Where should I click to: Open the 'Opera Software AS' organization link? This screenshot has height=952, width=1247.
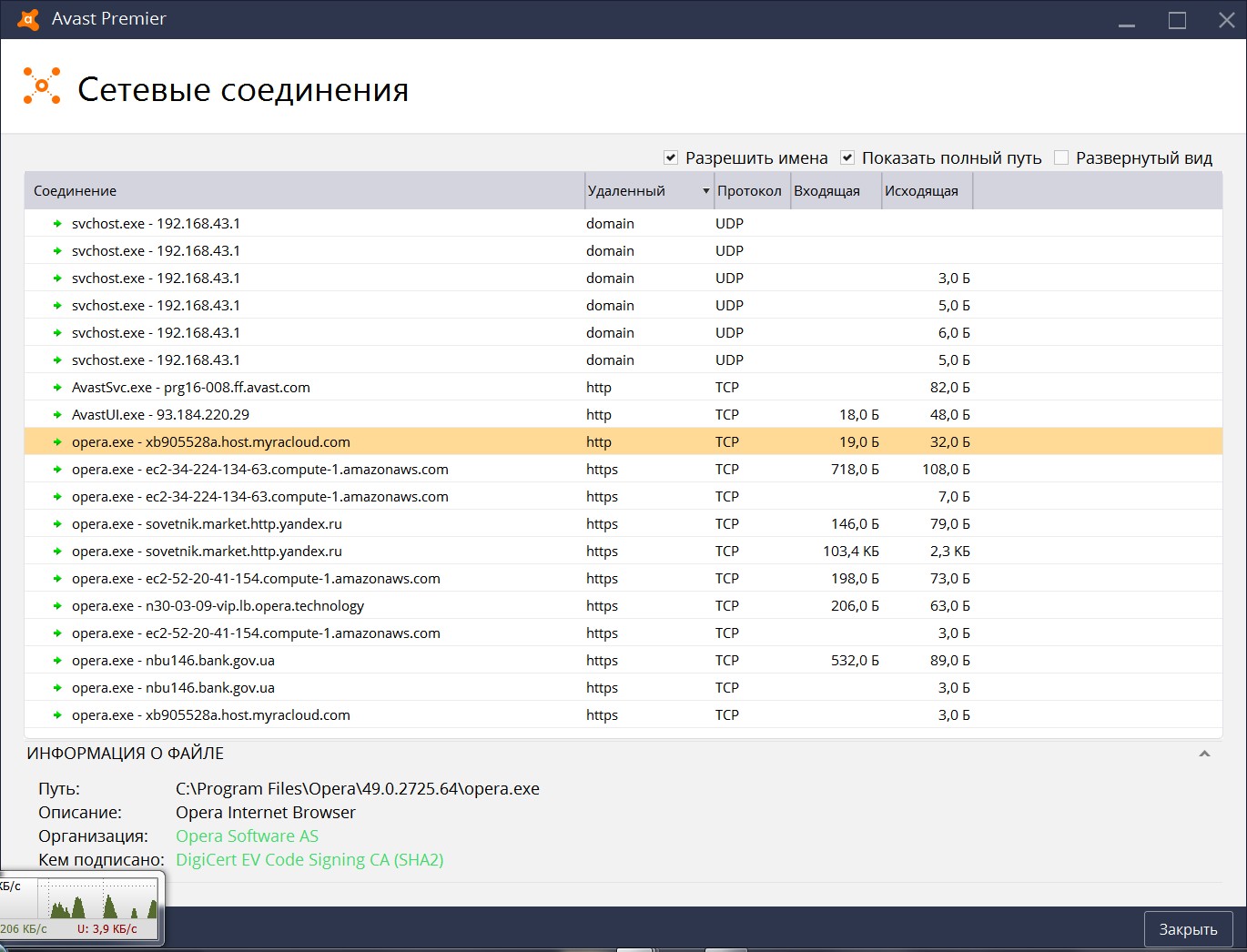(247, 836)
